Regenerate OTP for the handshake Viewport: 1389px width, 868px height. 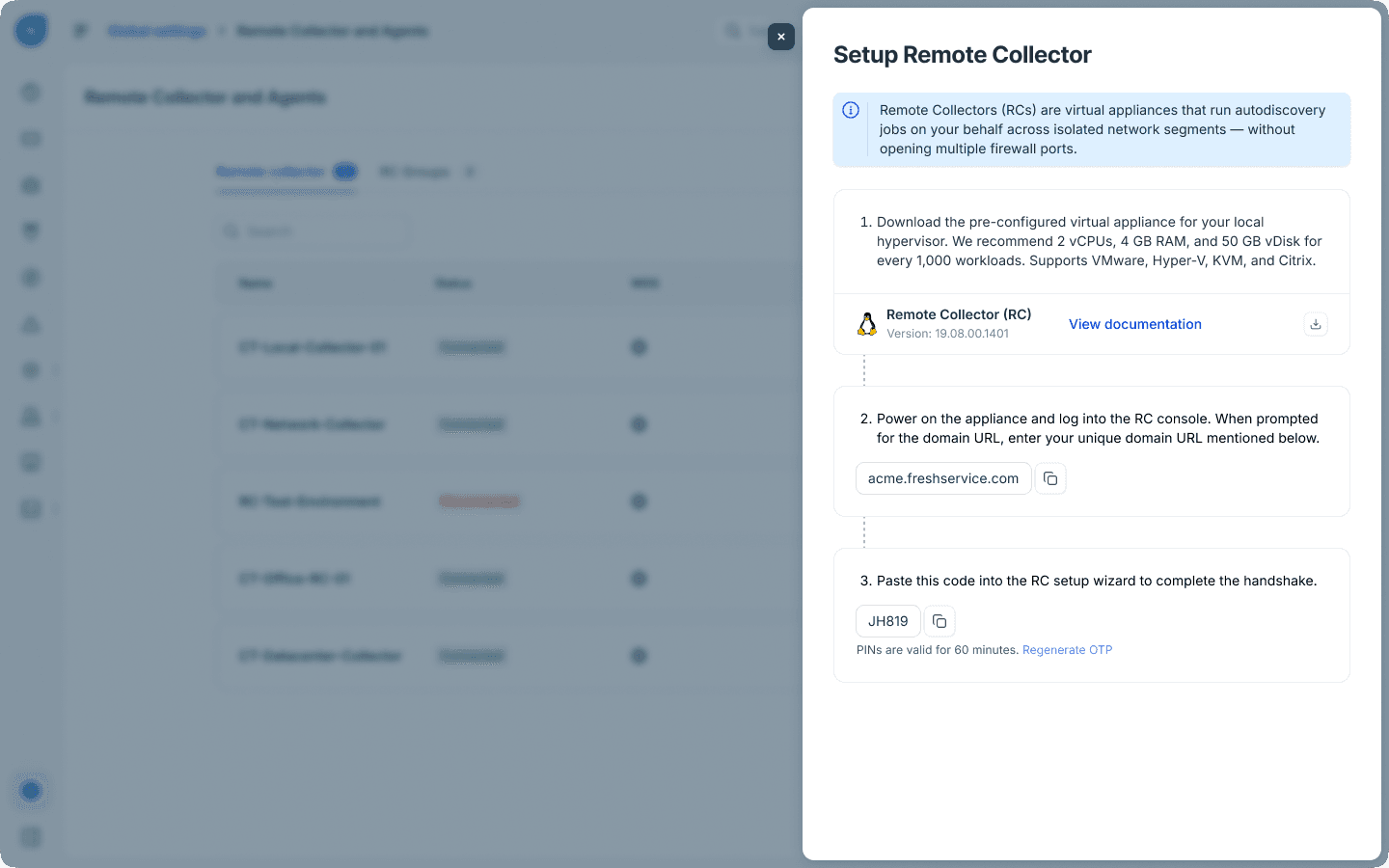(1067, 650)
